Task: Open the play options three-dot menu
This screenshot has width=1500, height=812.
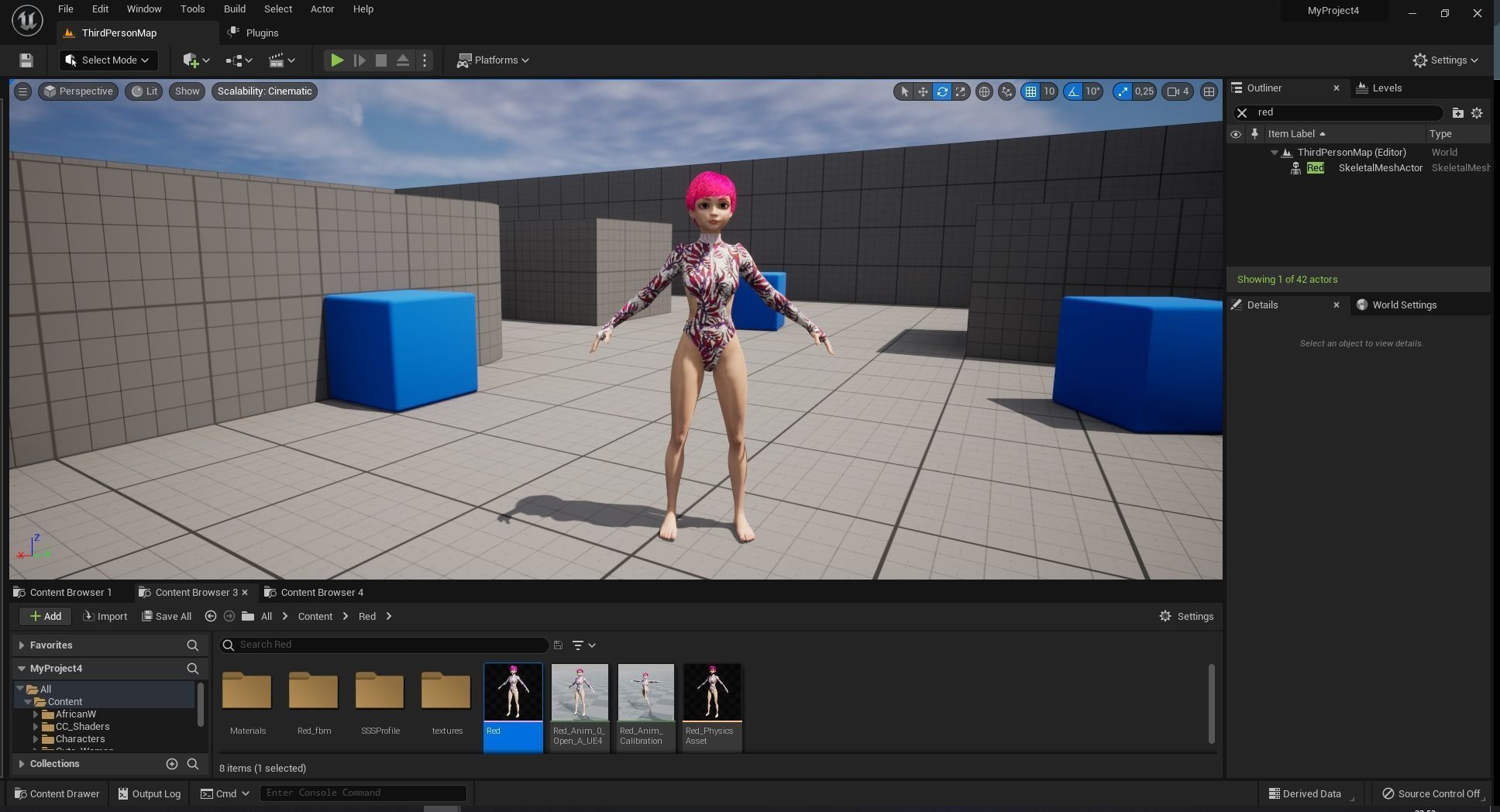Action: 425,60
